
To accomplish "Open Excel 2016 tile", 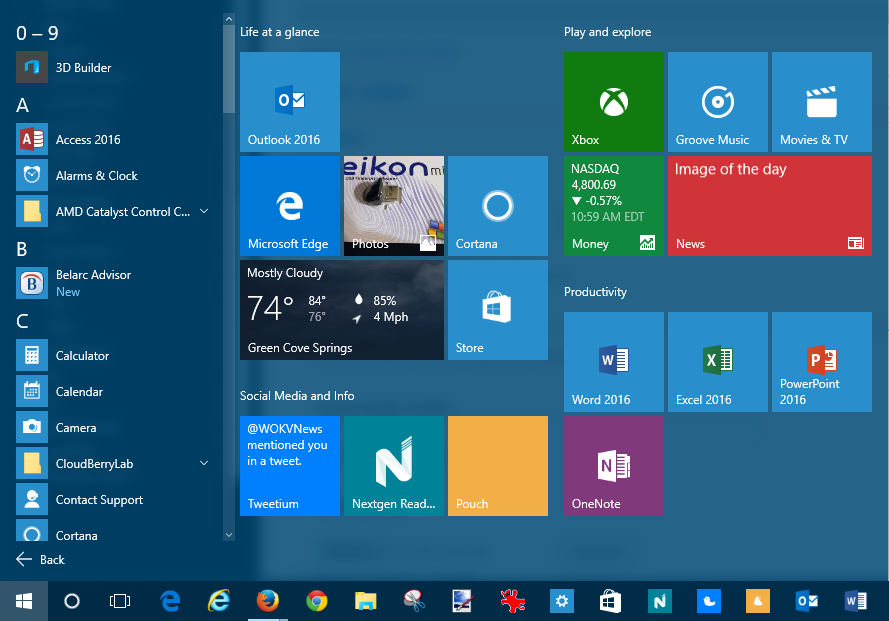I will click(x=717, y=361).
